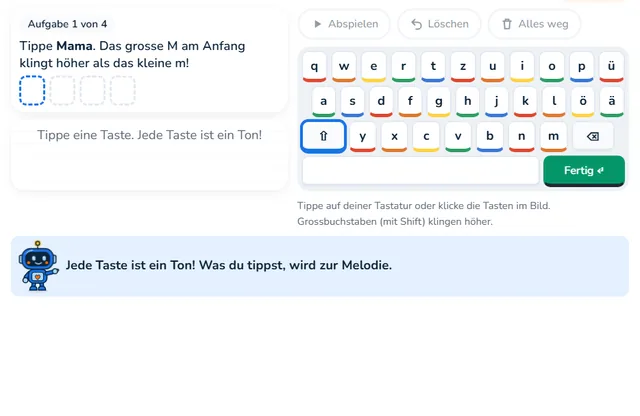This screenshot has height=416, width=640.
Task: Tap the y key
Action: point(362,136)
